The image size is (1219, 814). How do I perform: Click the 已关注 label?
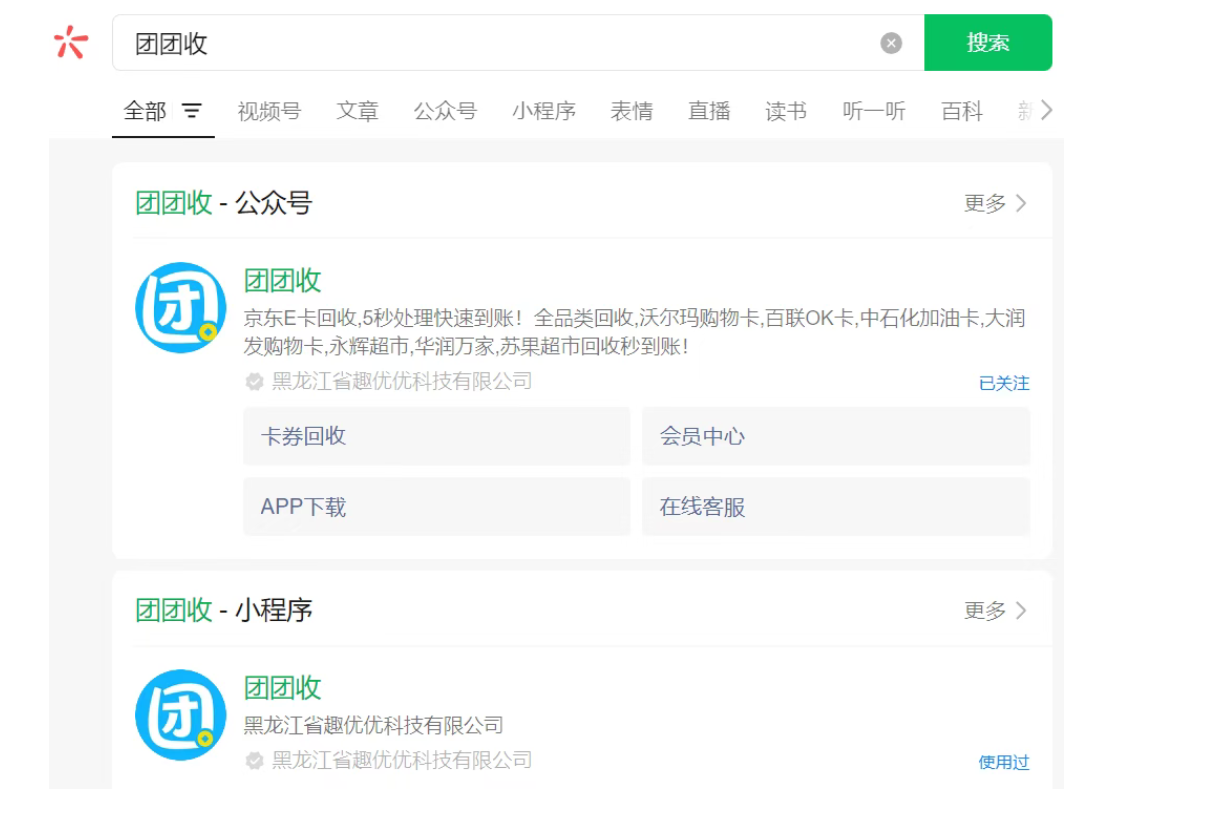point(1004,383)
